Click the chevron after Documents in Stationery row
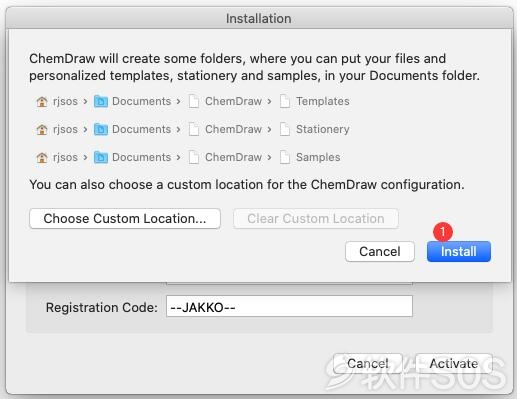517x399 pixels. [178, 129]
